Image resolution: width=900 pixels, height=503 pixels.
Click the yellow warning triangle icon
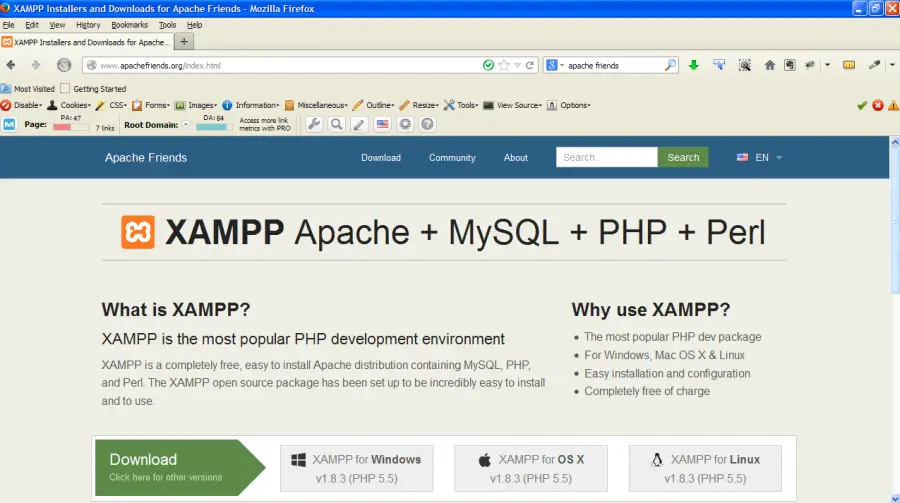tap(894, 105)
